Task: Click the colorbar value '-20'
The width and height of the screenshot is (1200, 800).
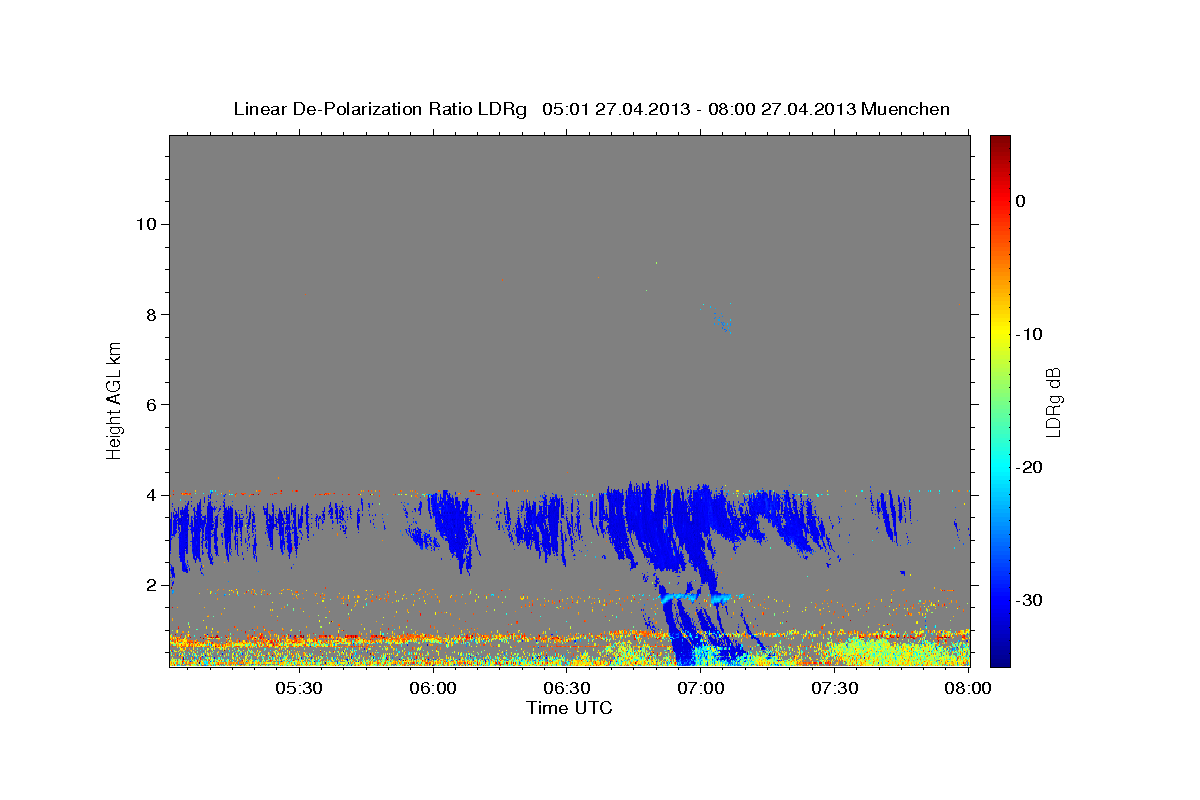Action: [x=1030, y=467]
